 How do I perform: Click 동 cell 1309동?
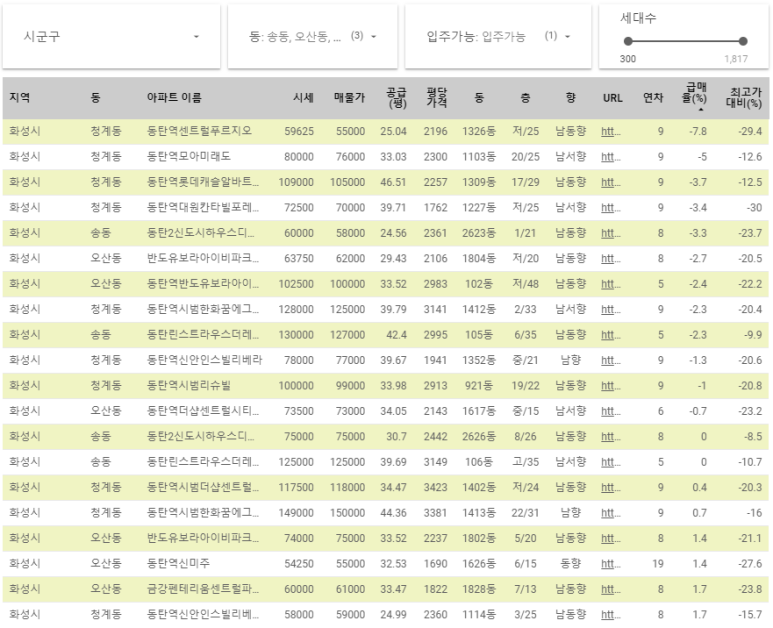point(479,182)
